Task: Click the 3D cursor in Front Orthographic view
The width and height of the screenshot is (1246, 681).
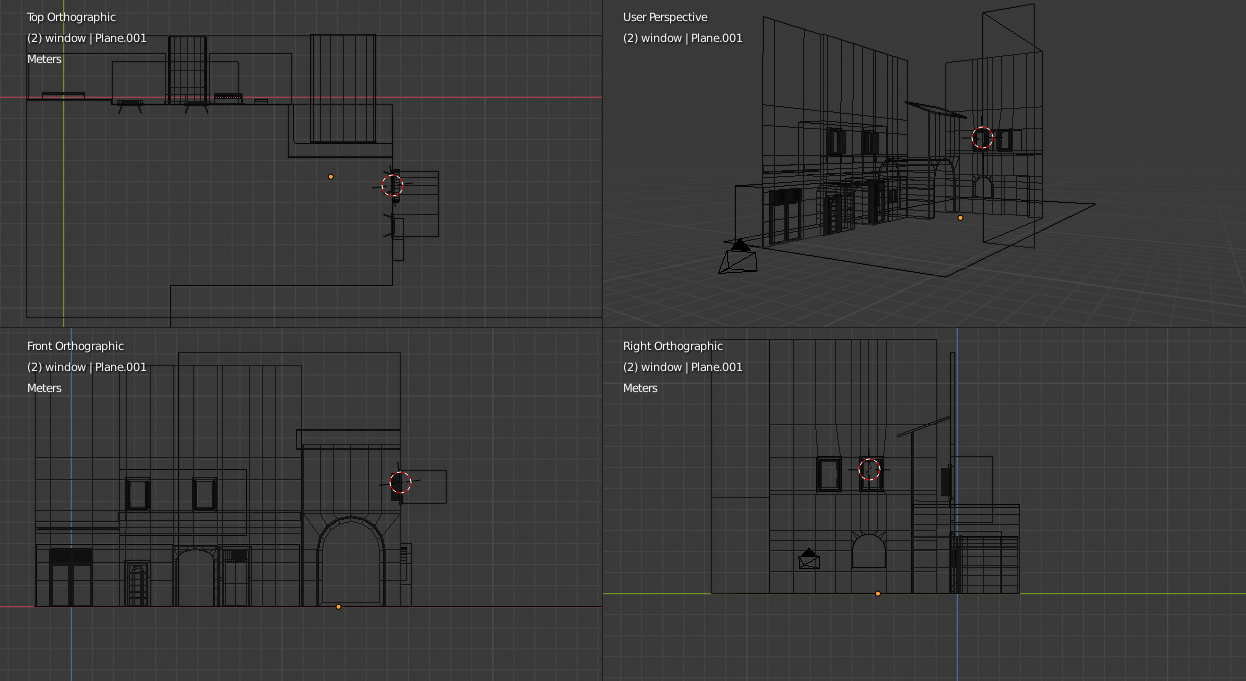Action: click(x=400, y=483)
